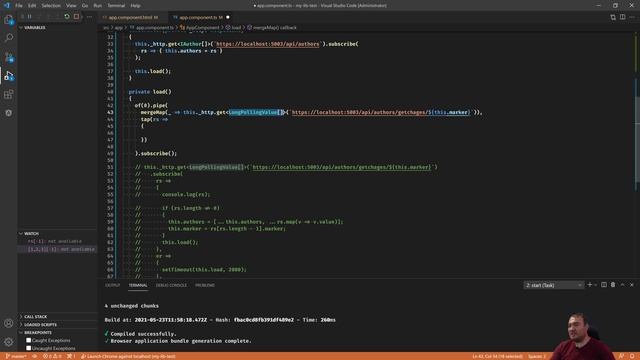Open the Explorer view in activity bar
This screenshot has width=640, height=360.
pos(9,20)
